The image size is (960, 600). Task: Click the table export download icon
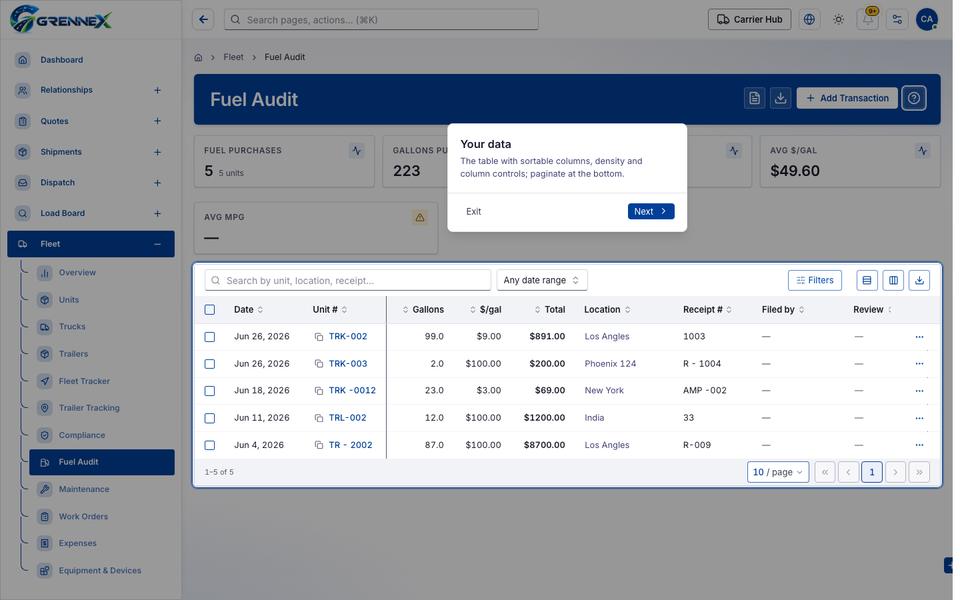[x=919, y=280]
